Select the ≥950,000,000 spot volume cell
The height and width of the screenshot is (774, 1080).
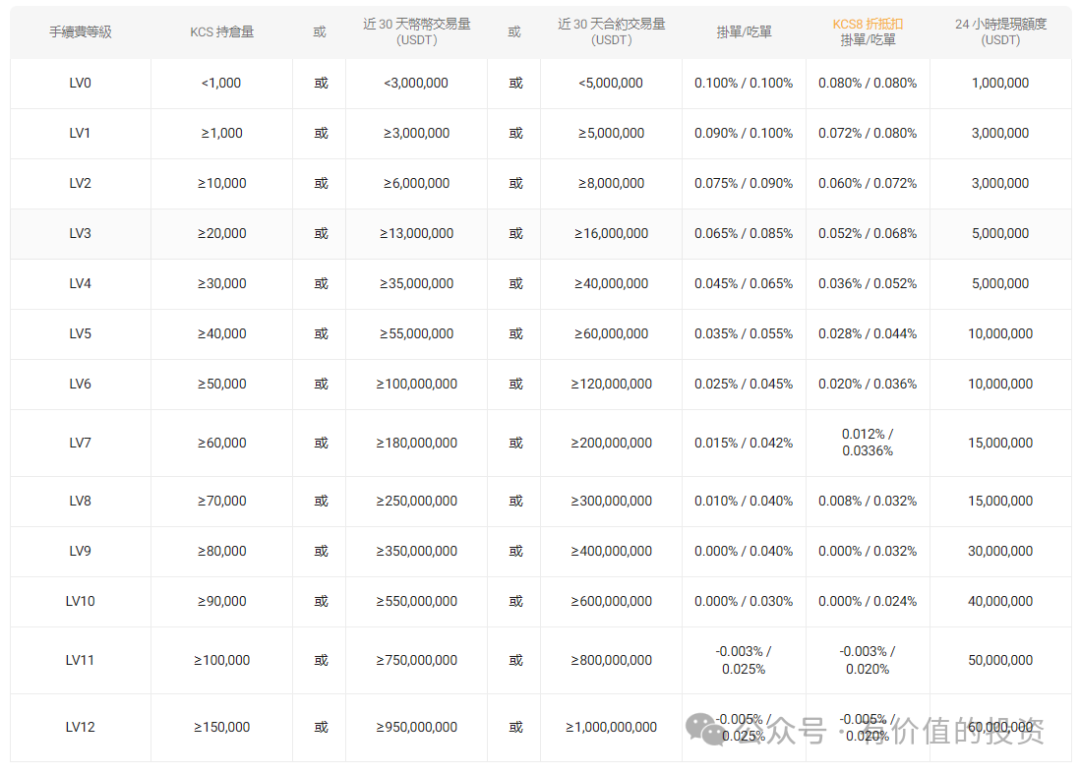point(417,727)
